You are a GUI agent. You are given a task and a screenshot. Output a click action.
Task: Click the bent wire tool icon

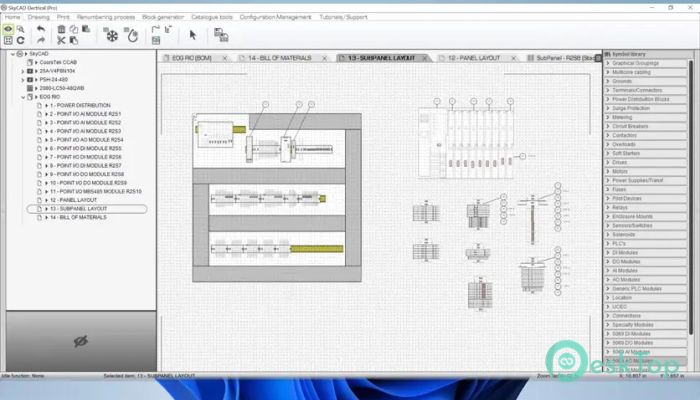[x=155, y=29]
